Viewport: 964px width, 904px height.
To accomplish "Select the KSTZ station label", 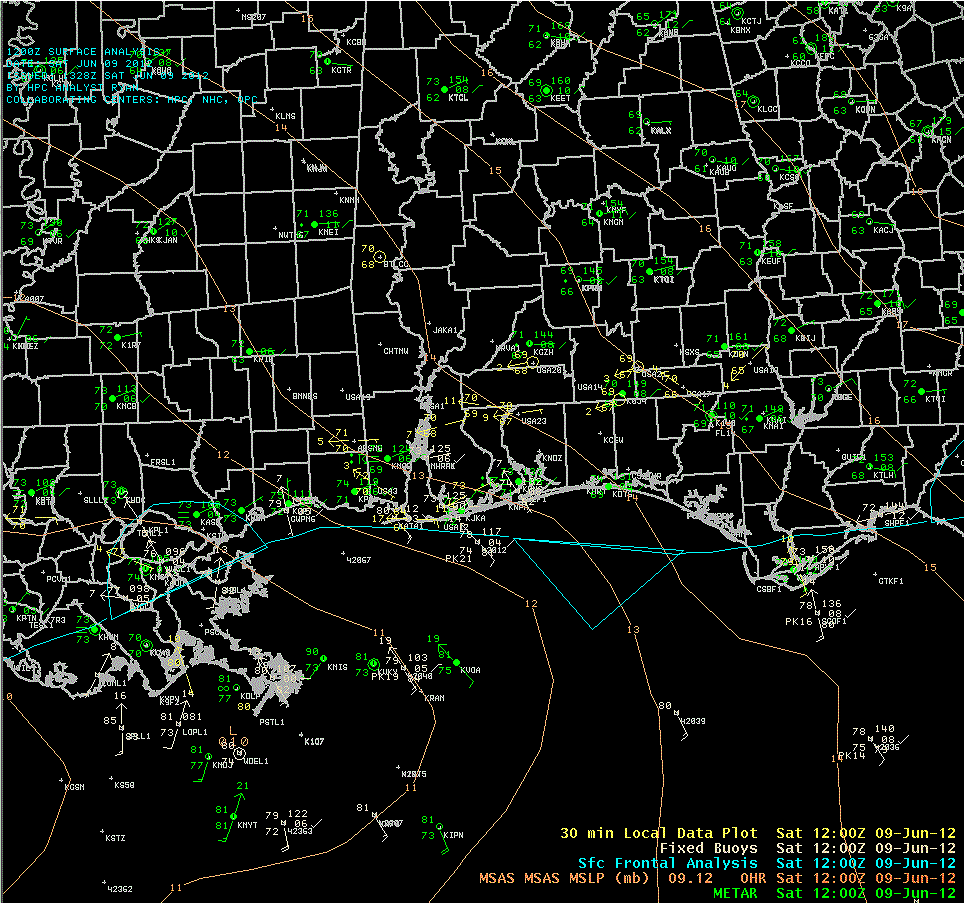I will point(115,838).
